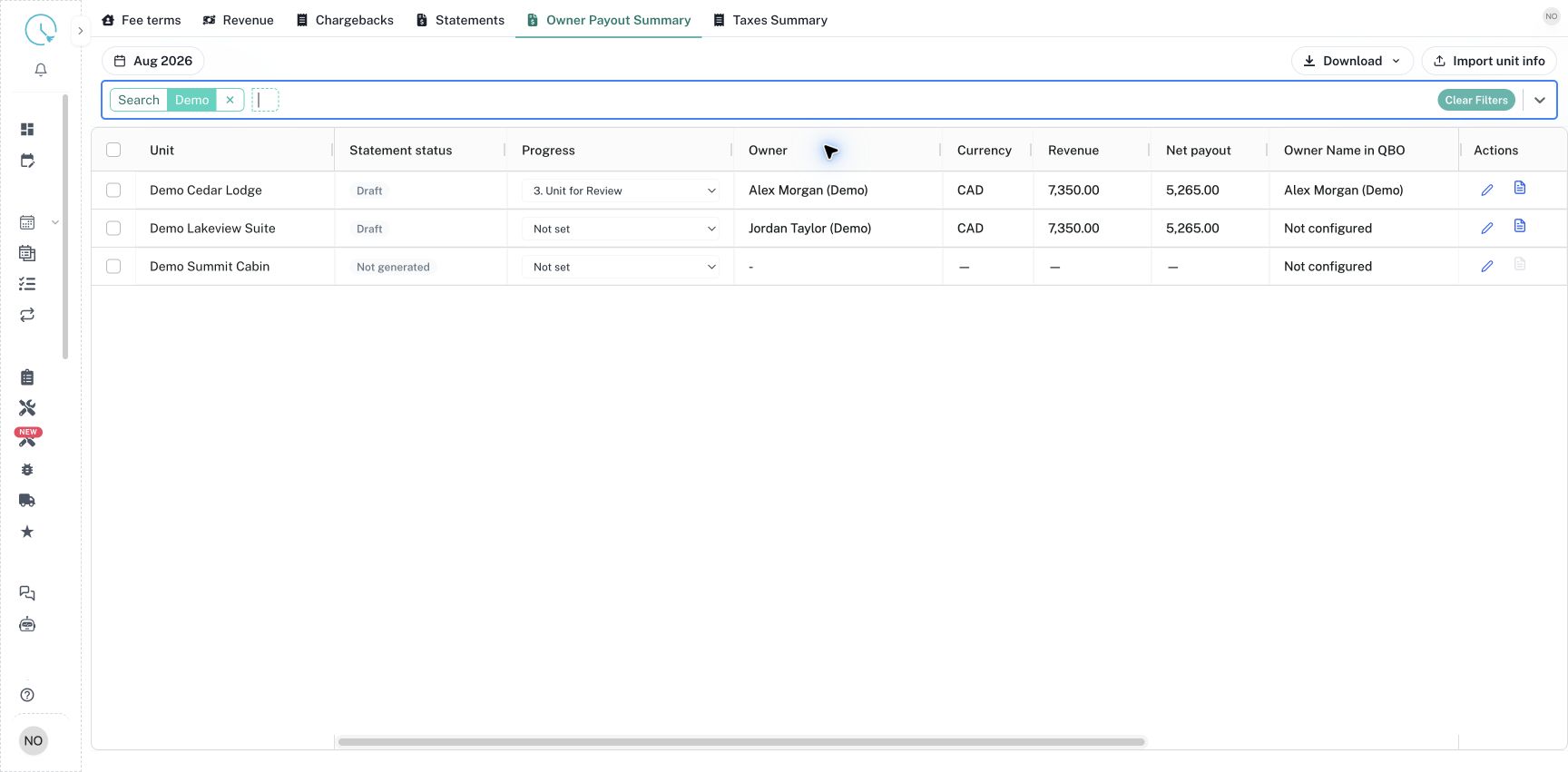Expand the sidebar with the arrow toggle
1568x772 pixels.
click(81, 31)
